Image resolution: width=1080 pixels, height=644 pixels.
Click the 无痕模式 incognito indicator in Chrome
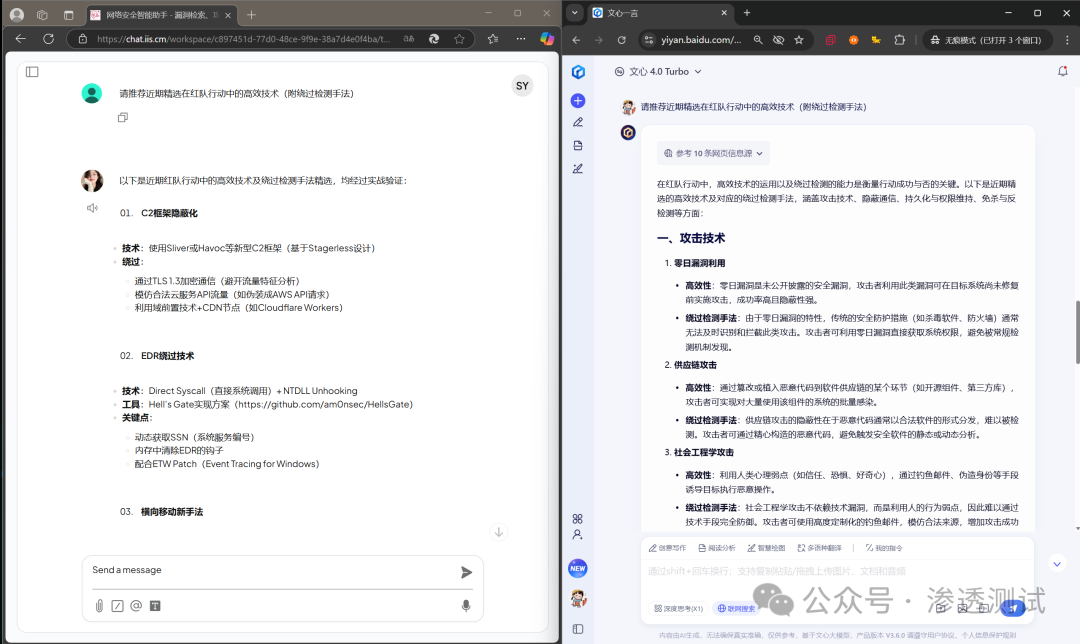coord(986,40)
